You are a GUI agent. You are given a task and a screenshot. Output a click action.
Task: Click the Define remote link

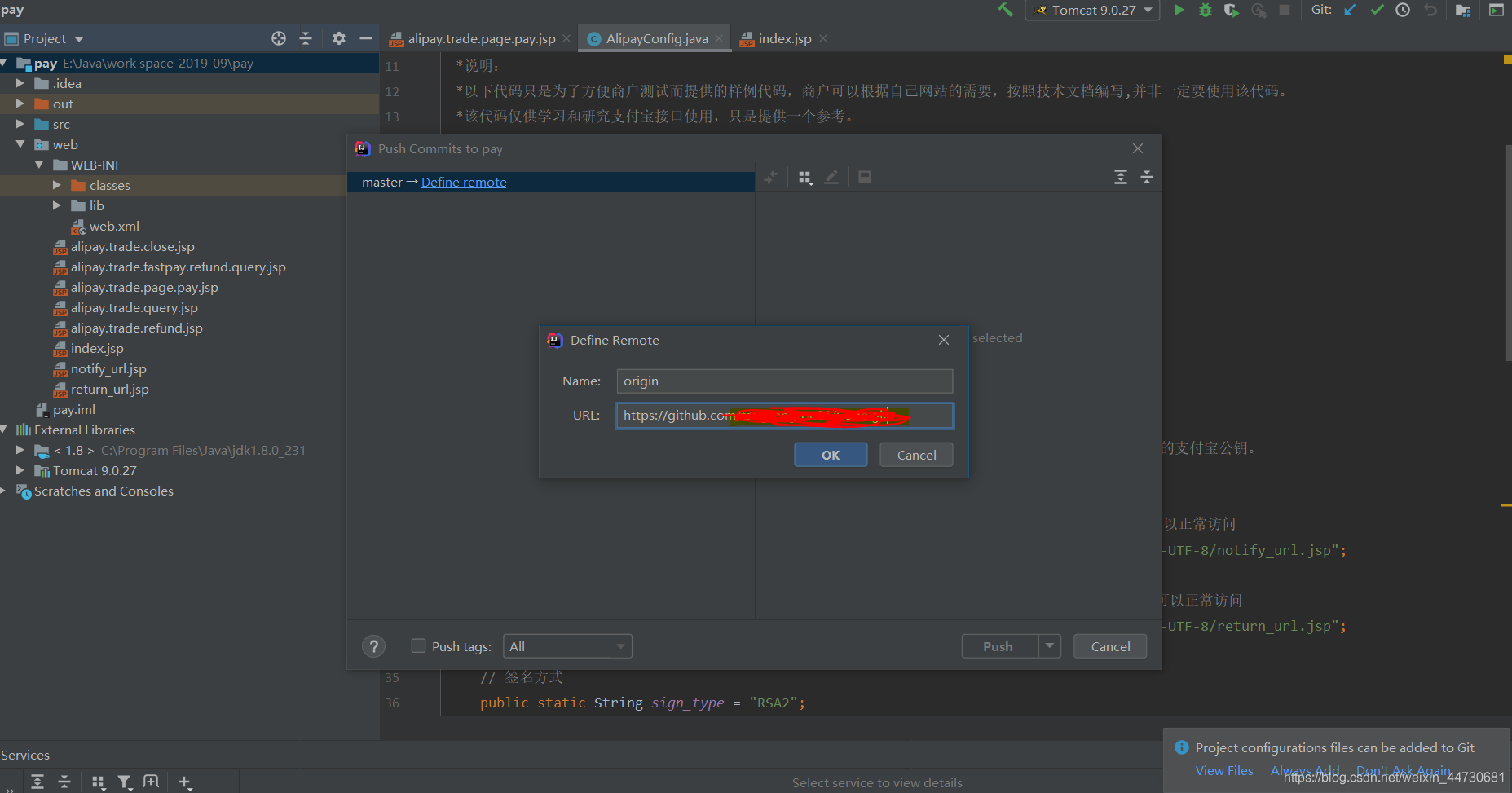[464, 182]
